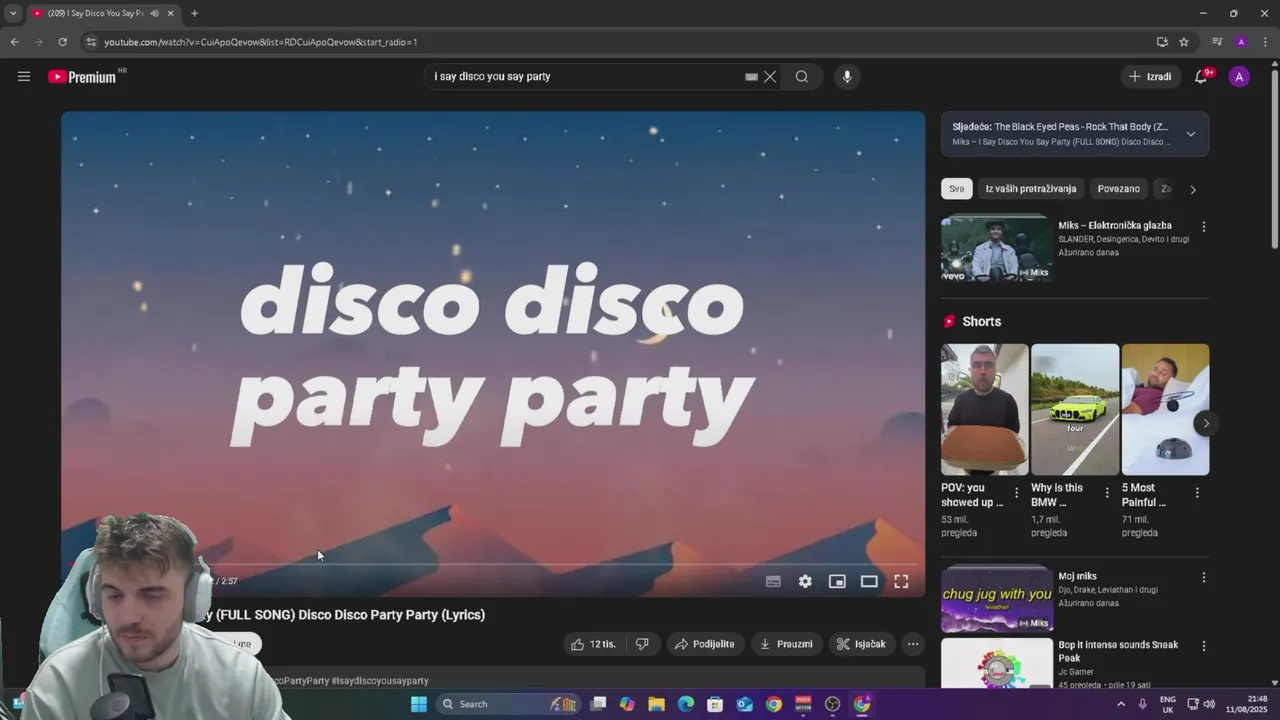
Task: Expand the Sljedeće playlist panel chevron
Action: pos(1190,134)
